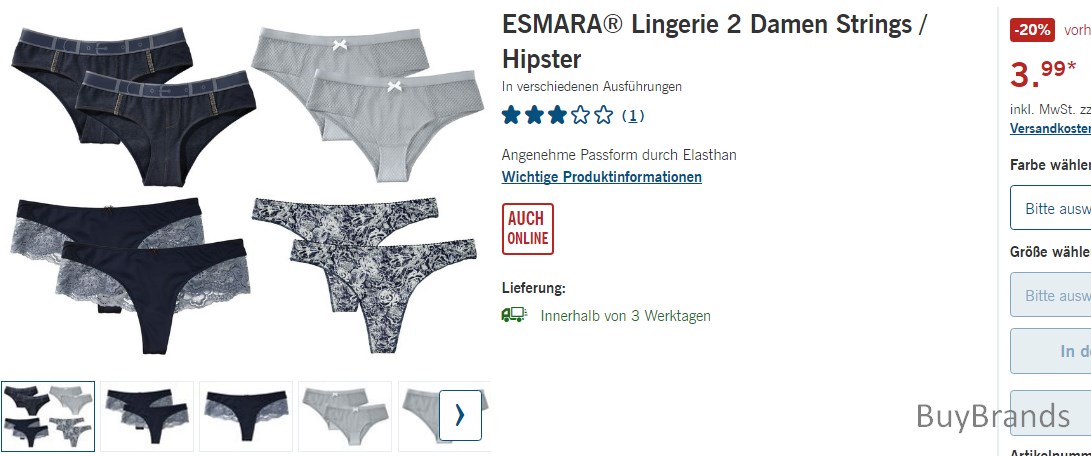Click the fifth empty rating star

coord(603,115)
